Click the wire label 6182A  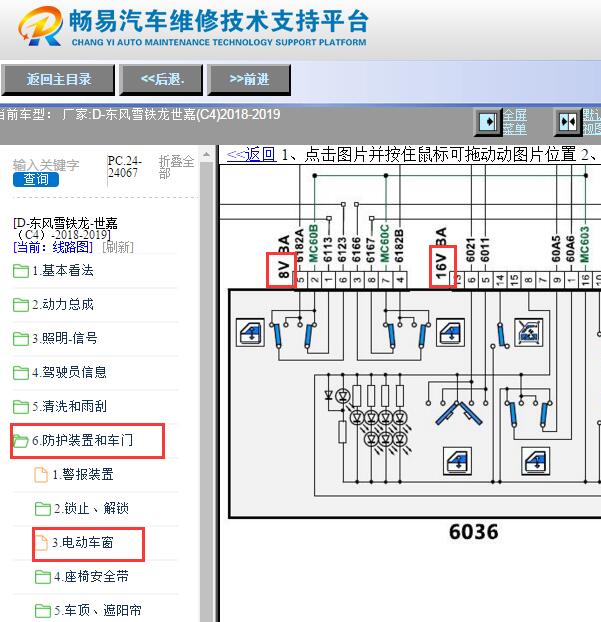pyautogui.click(x=300, y=245)
